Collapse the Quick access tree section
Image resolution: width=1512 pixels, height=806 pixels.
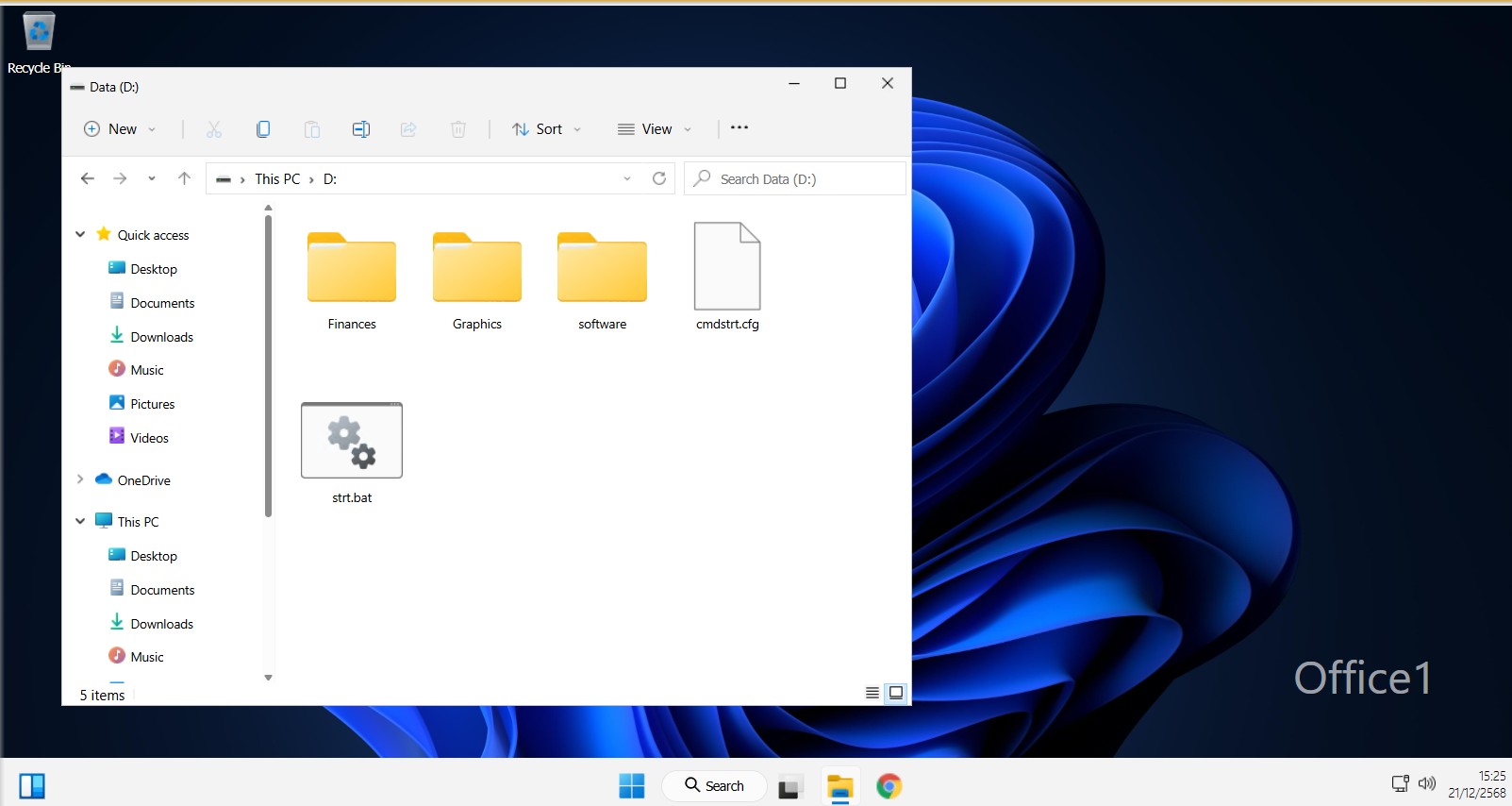click(80, 235)
